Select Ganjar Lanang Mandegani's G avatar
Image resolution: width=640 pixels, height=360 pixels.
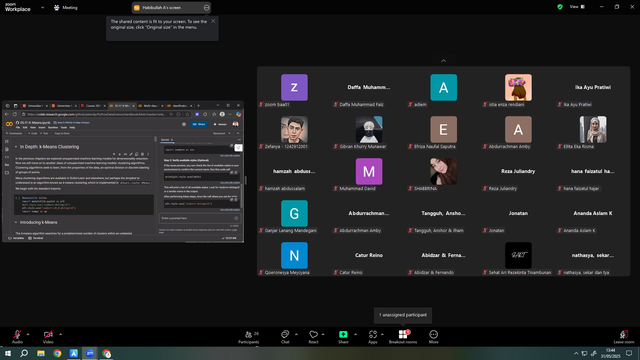[294, 213]
